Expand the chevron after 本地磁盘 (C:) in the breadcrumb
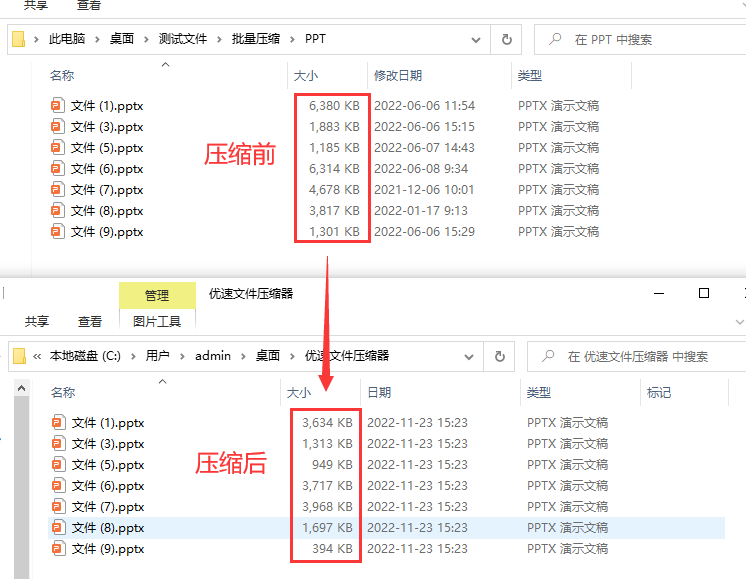This screenshot has width=746, height=579. [x=133, y=356]
